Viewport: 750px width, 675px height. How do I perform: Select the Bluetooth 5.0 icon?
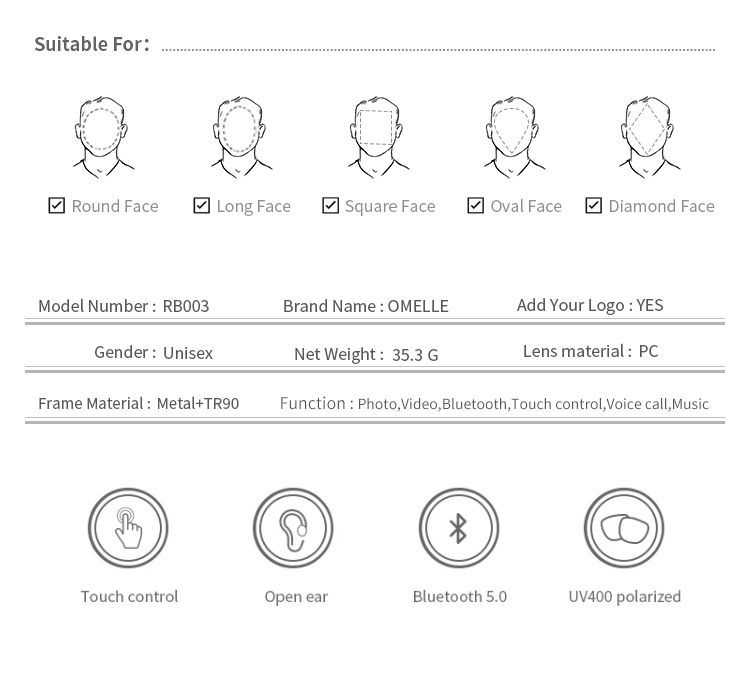tap(458, 528)
